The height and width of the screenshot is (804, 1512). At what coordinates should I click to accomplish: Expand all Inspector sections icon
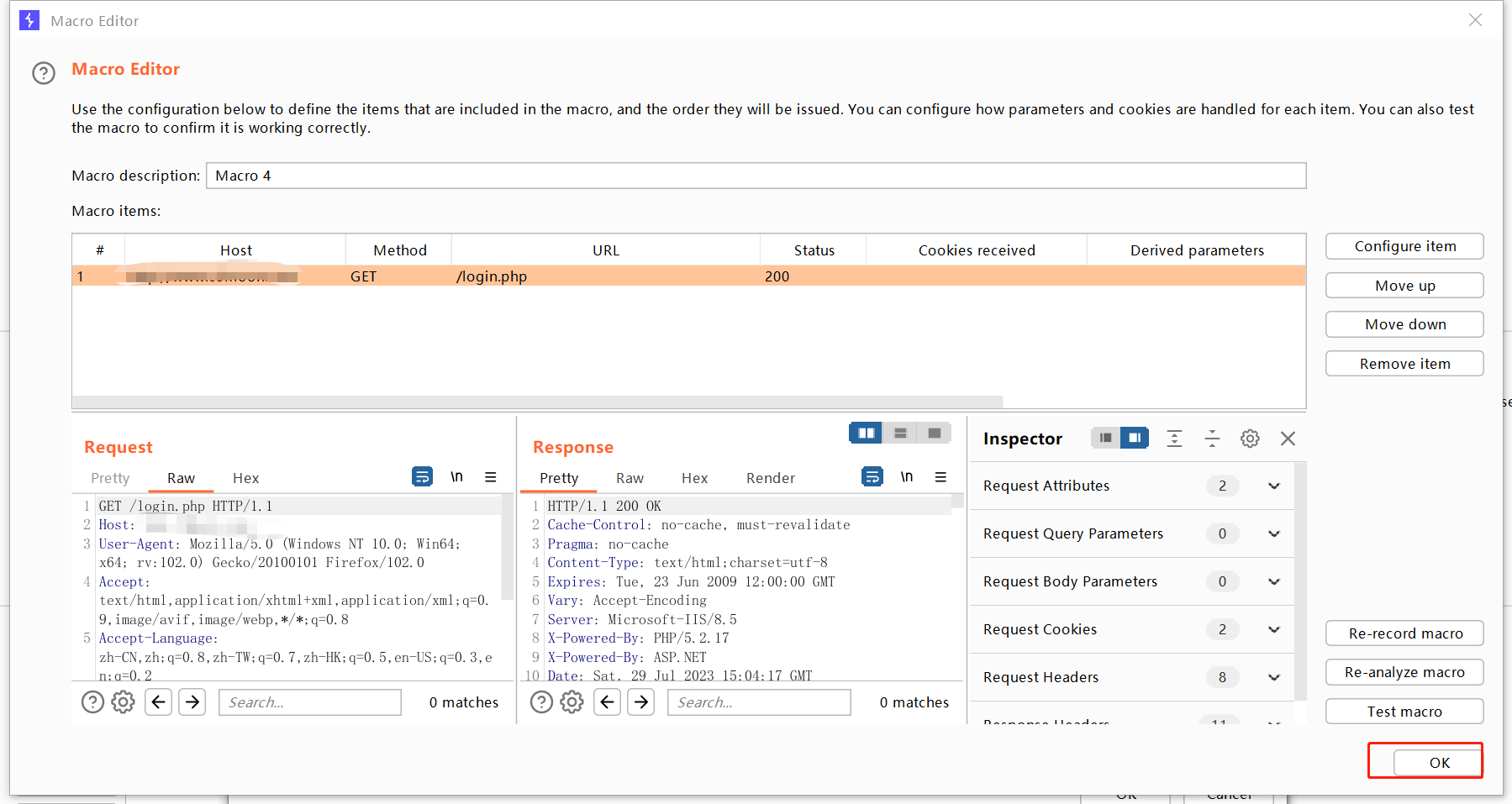1174,438
